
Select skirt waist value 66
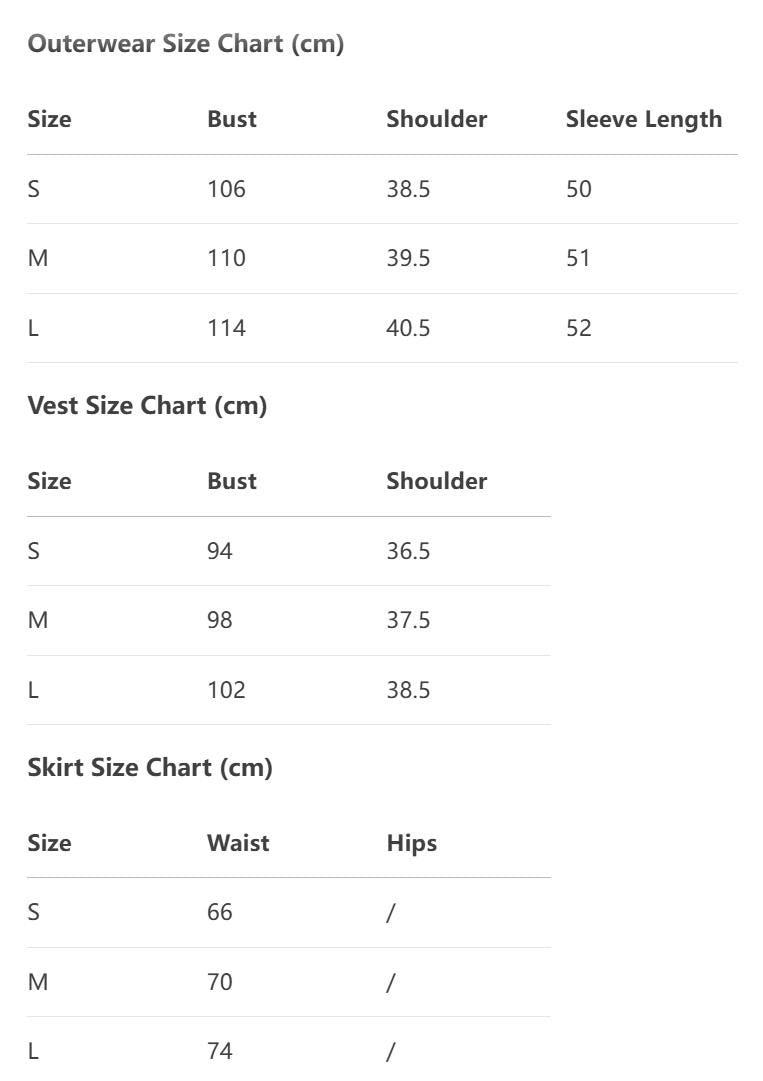pyautogui.click(x=220, y=912)
